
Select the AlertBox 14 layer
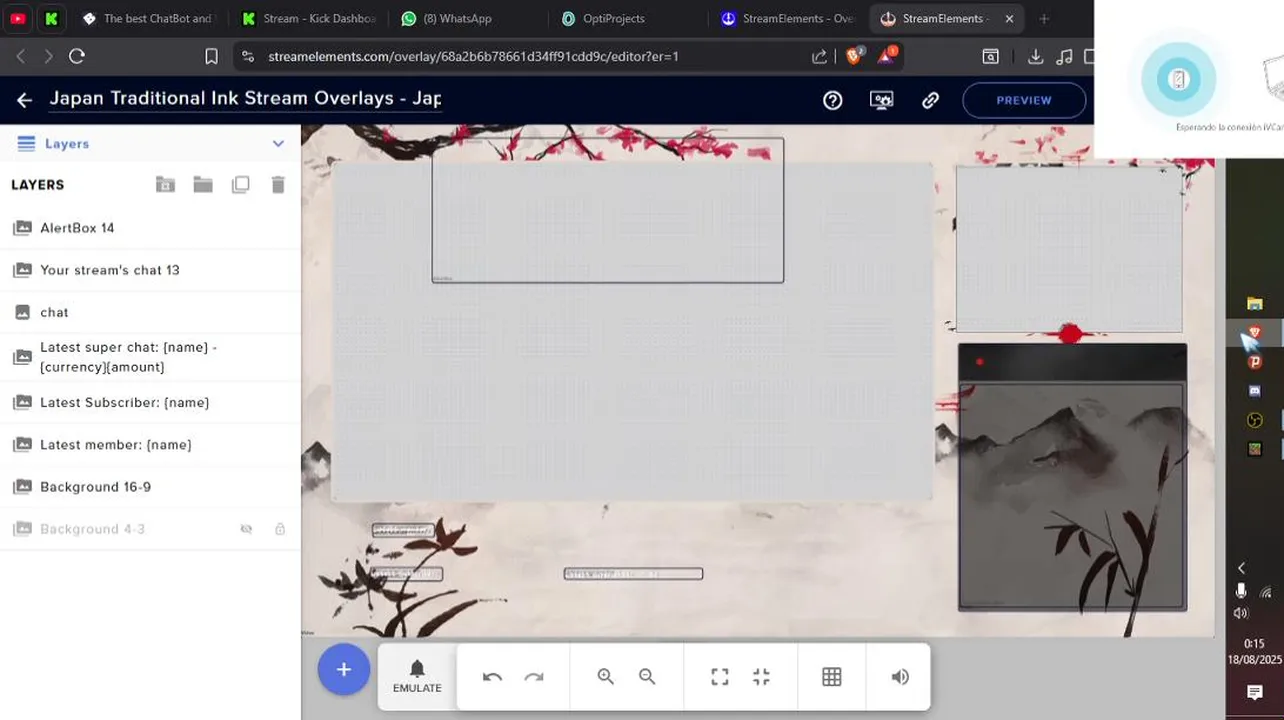[x=150, y=228]
